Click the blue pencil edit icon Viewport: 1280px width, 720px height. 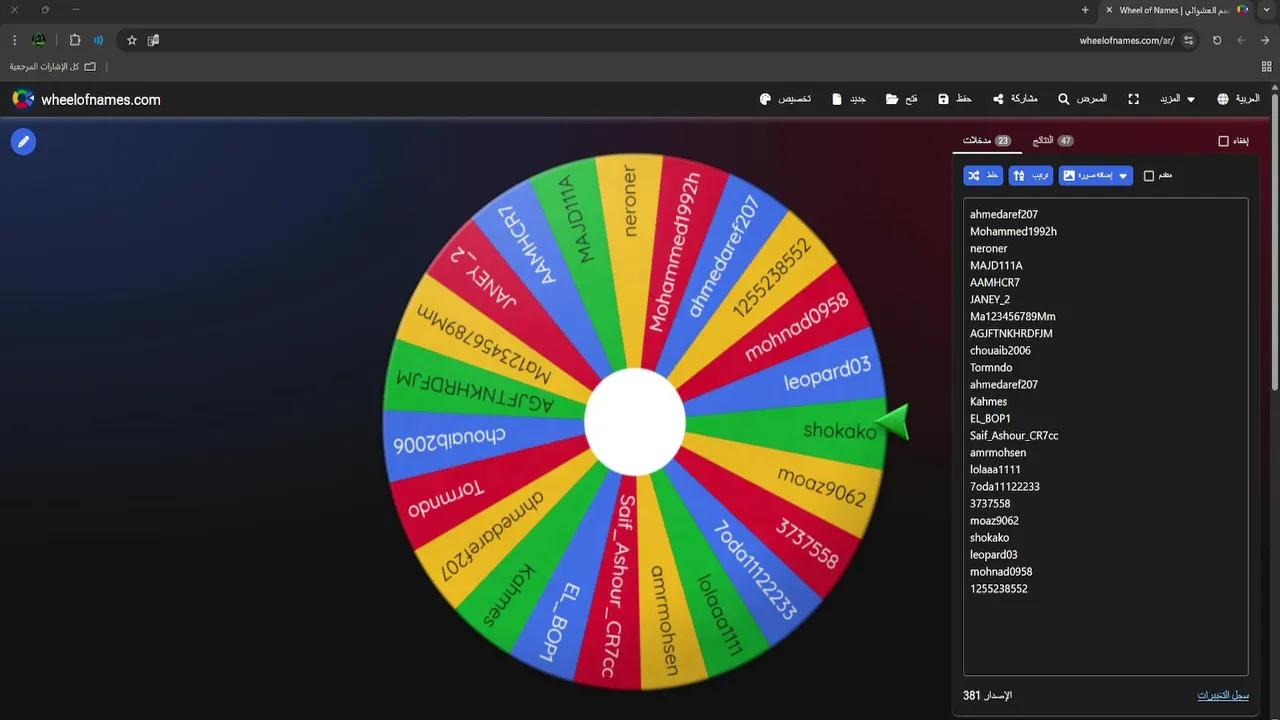[23, 142]
